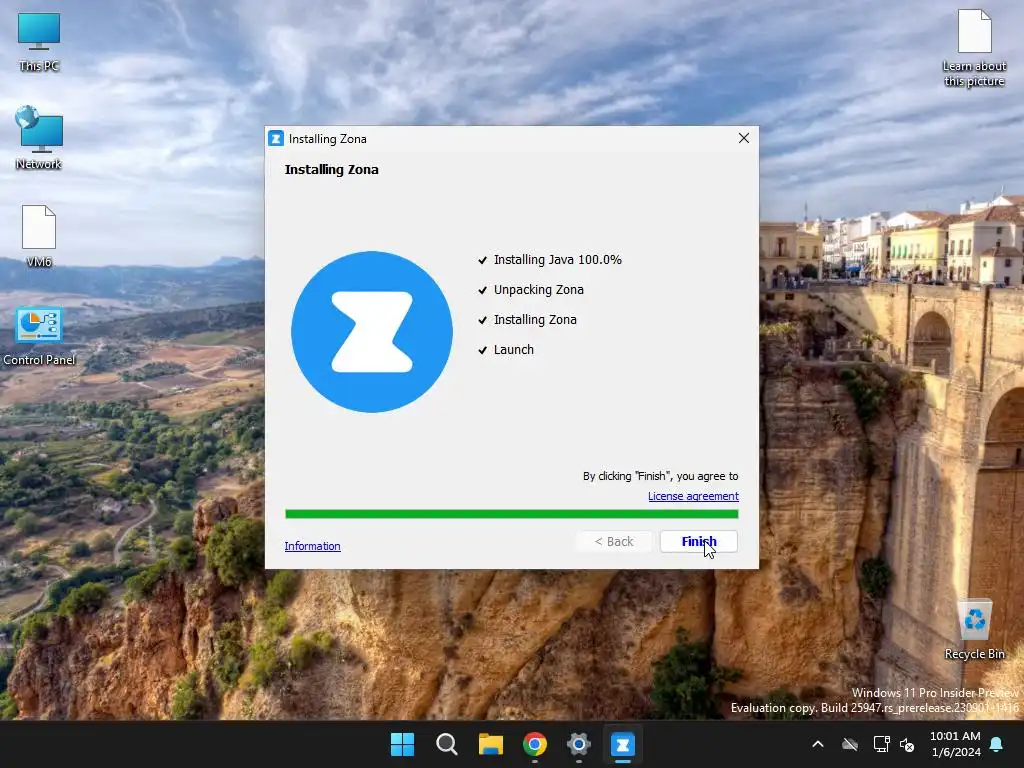The width and height of the screenshot is (1024, 768).
Task: Click the Zona icon in title bar
Action: [276, 138]
